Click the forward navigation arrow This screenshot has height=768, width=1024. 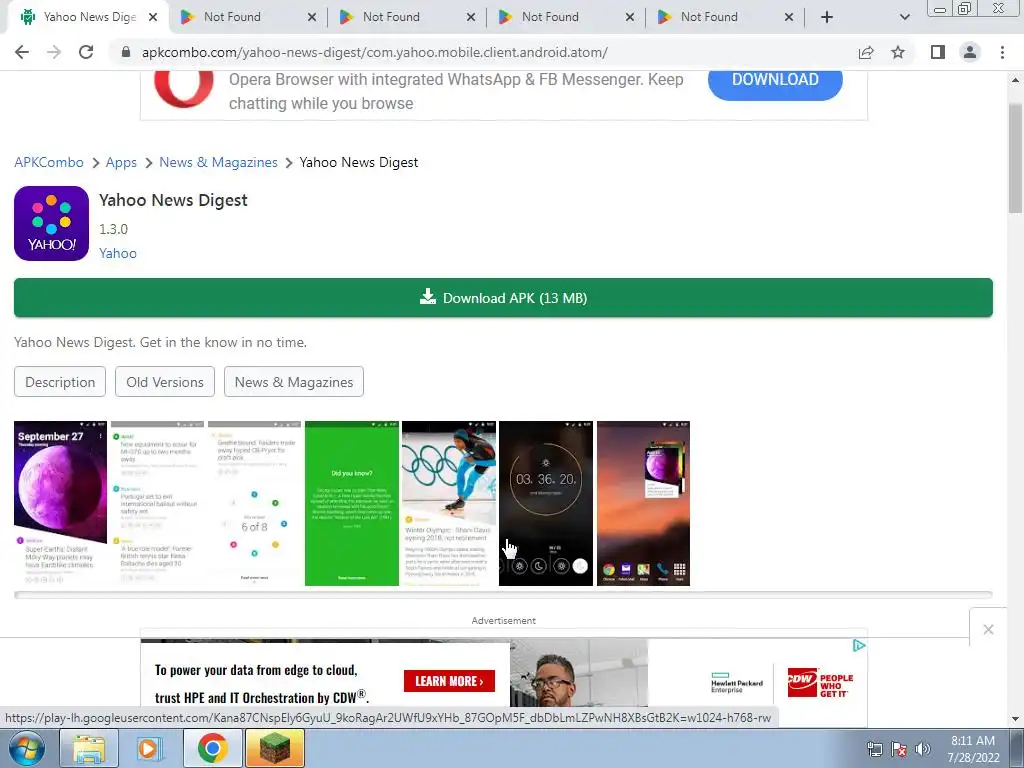point(54,52)
